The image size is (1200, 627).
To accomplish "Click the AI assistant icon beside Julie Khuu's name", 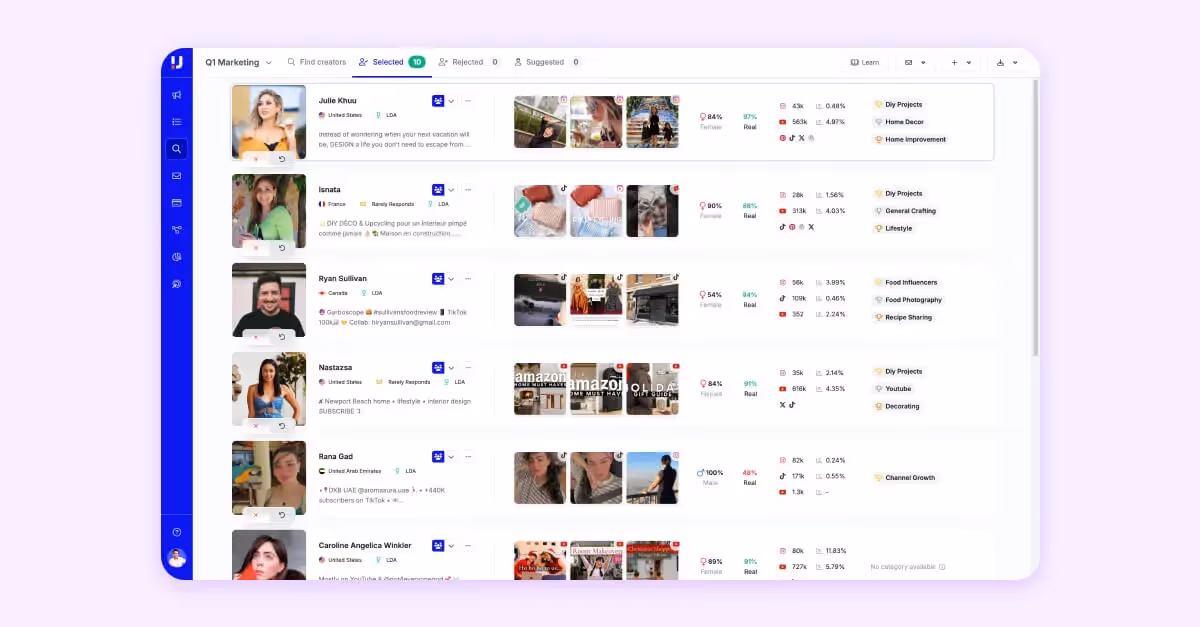I will [438, 100].
